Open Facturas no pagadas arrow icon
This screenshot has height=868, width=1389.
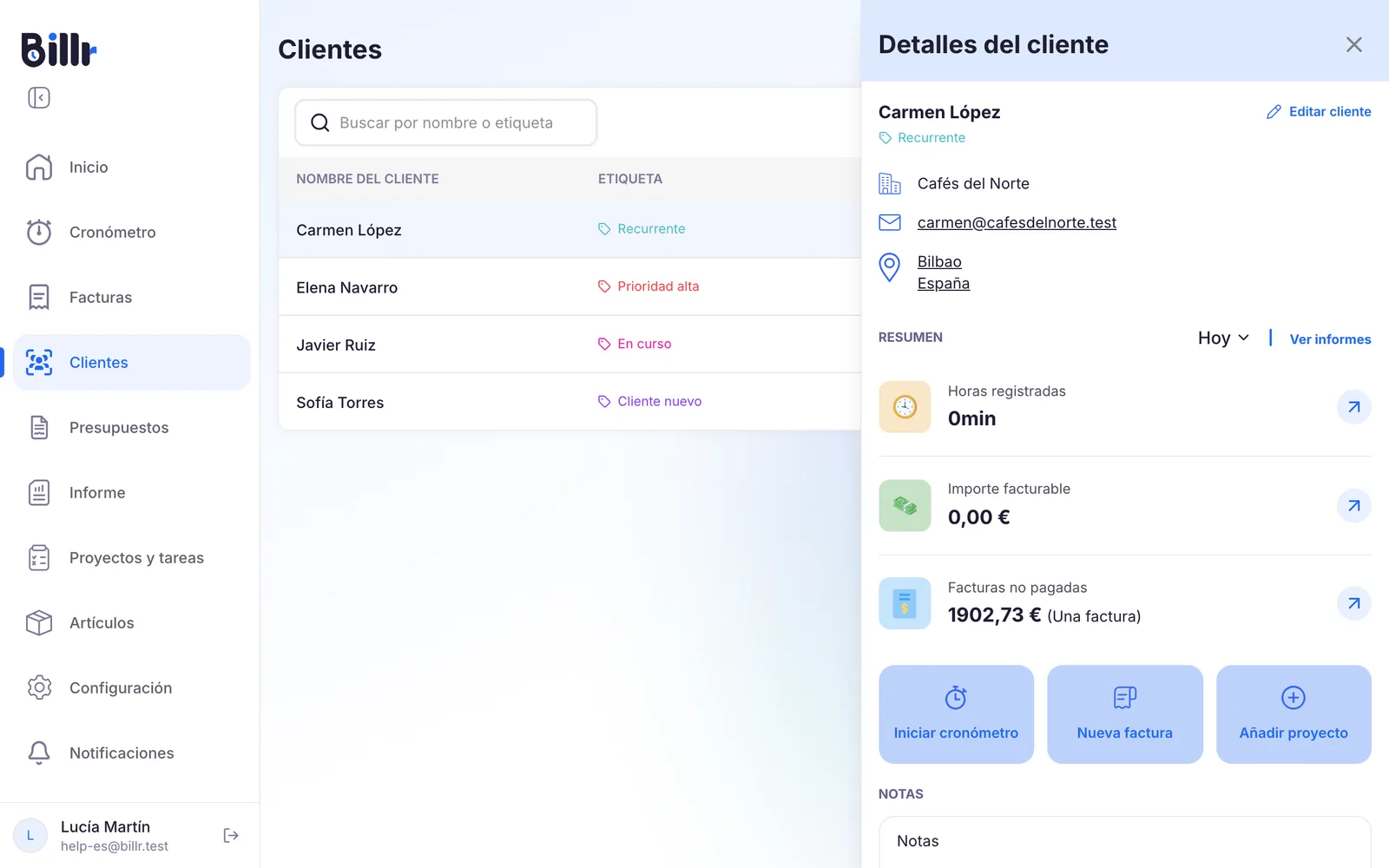pos(1354,603)
